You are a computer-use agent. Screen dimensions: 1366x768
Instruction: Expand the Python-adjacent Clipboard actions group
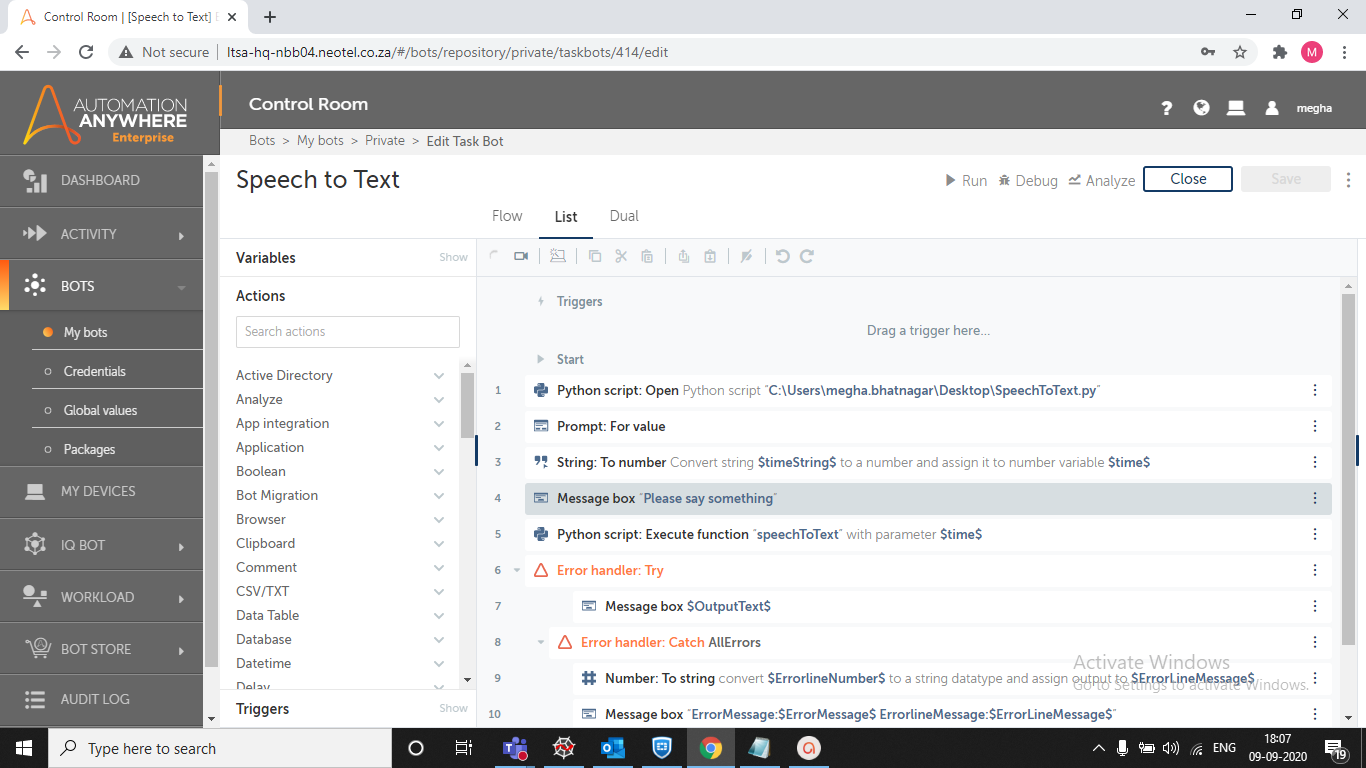point(438,543)
